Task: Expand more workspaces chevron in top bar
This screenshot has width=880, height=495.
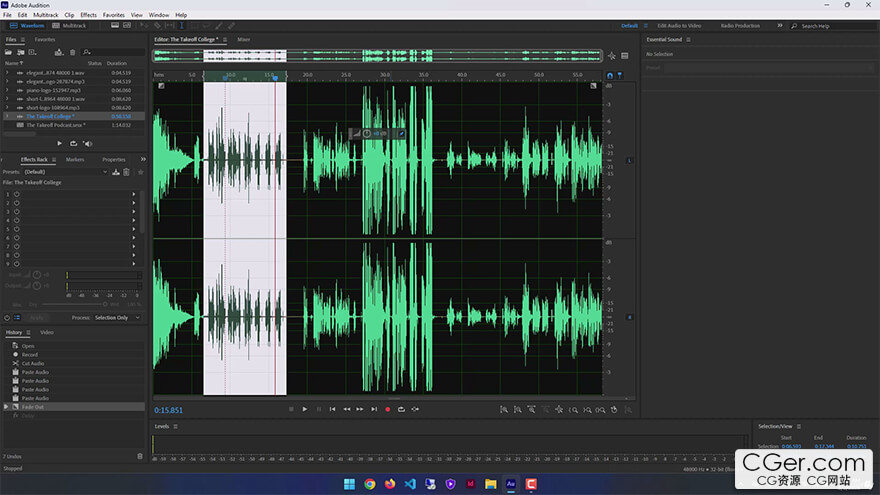Action: (x=780, y=26)
